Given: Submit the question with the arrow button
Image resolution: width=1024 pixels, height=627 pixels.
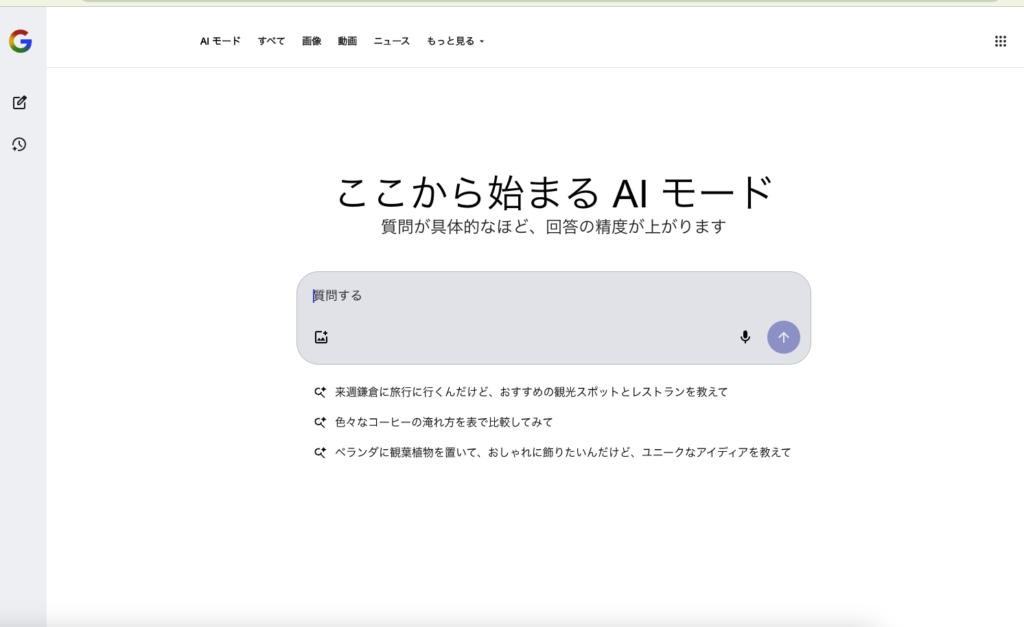Looking at the screenshot, I should coord(783,337).
